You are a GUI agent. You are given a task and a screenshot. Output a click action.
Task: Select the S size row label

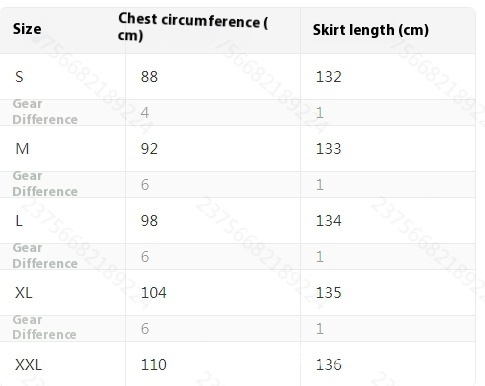[19, 77]
